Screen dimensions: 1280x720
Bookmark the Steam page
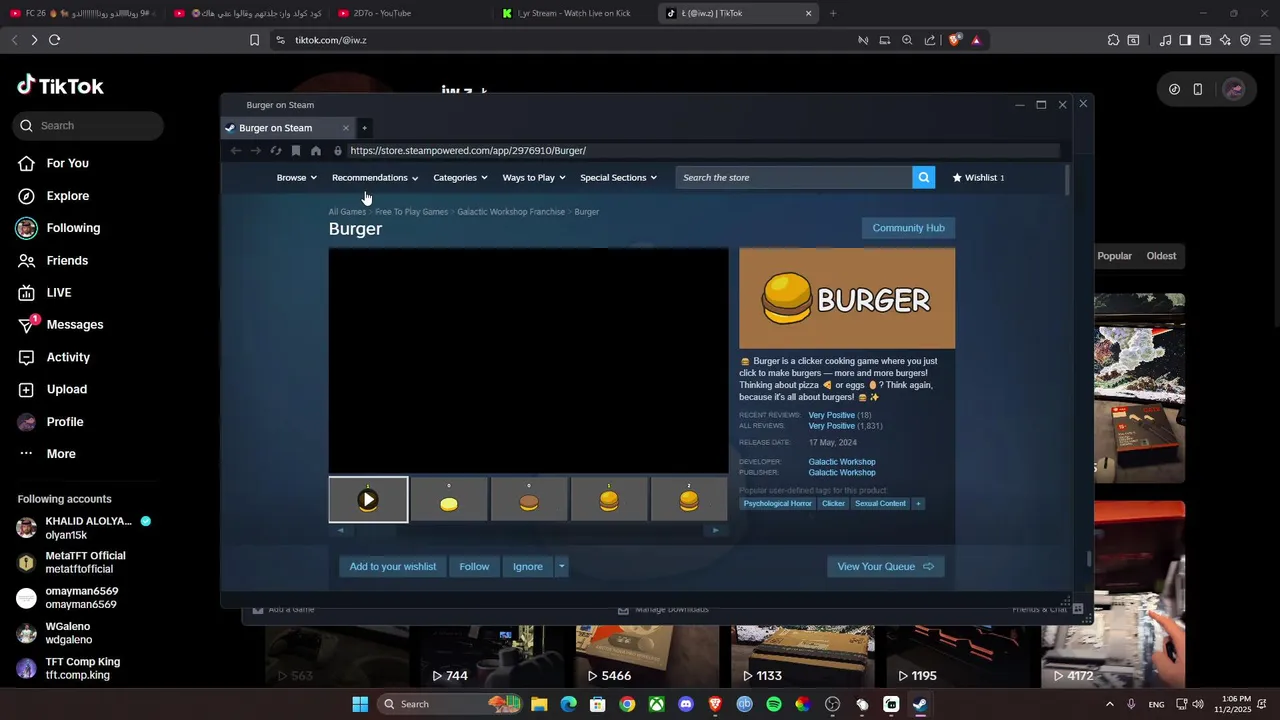click(296, 151)
